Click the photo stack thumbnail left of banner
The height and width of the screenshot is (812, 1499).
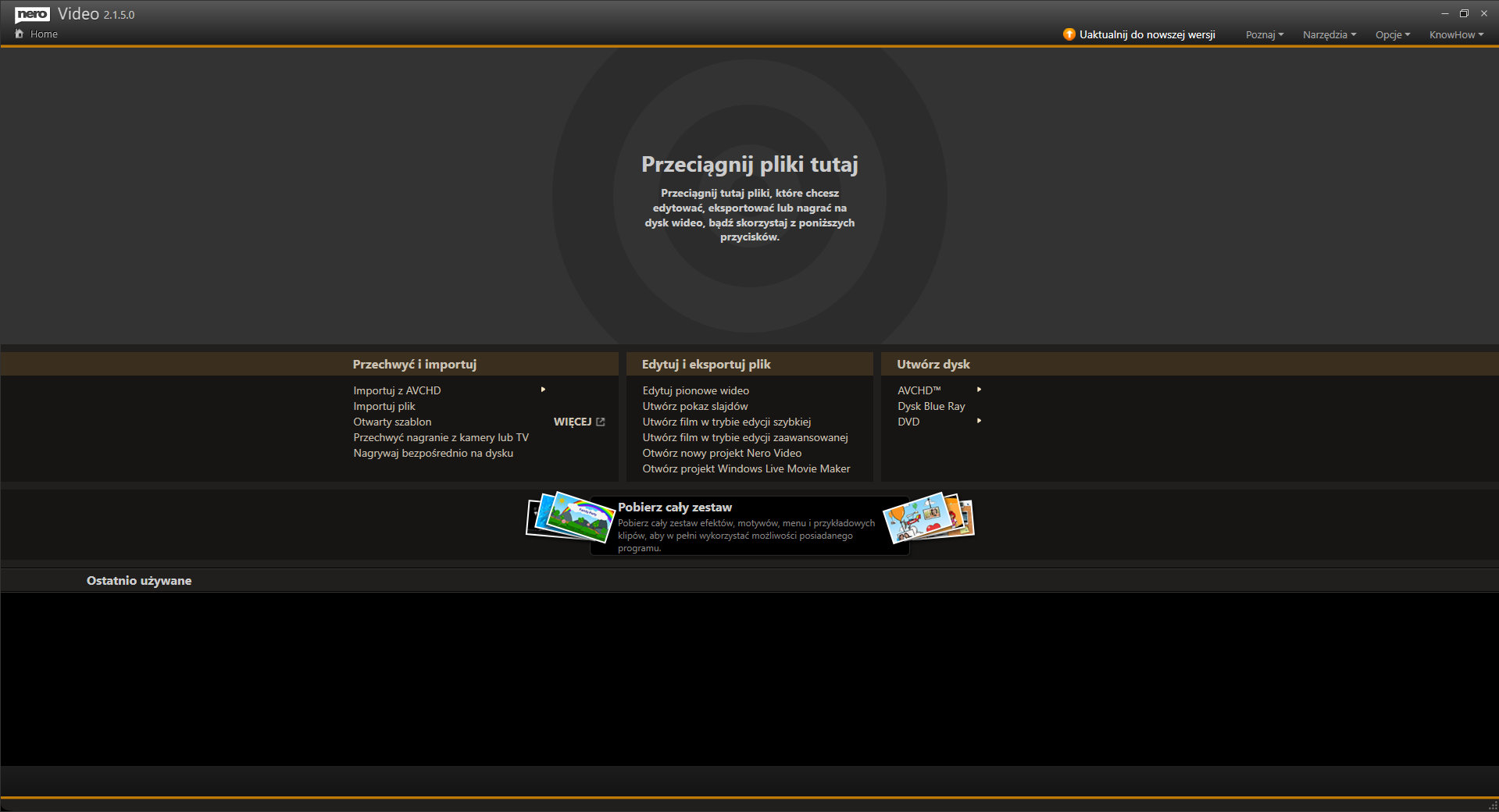tap(570, 516)
